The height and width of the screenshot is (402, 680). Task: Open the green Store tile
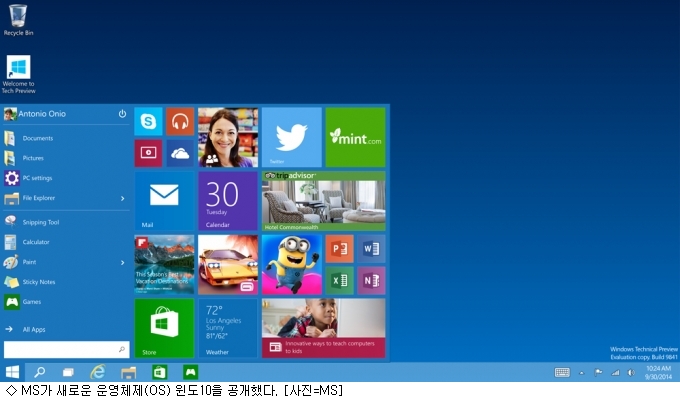tap(164, 328)
